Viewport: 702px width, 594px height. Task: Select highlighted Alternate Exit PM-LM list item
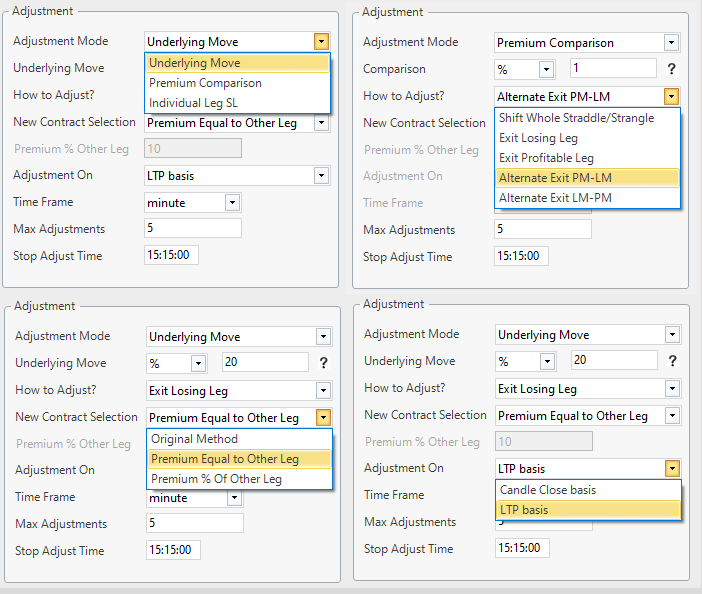coord(555,178)
